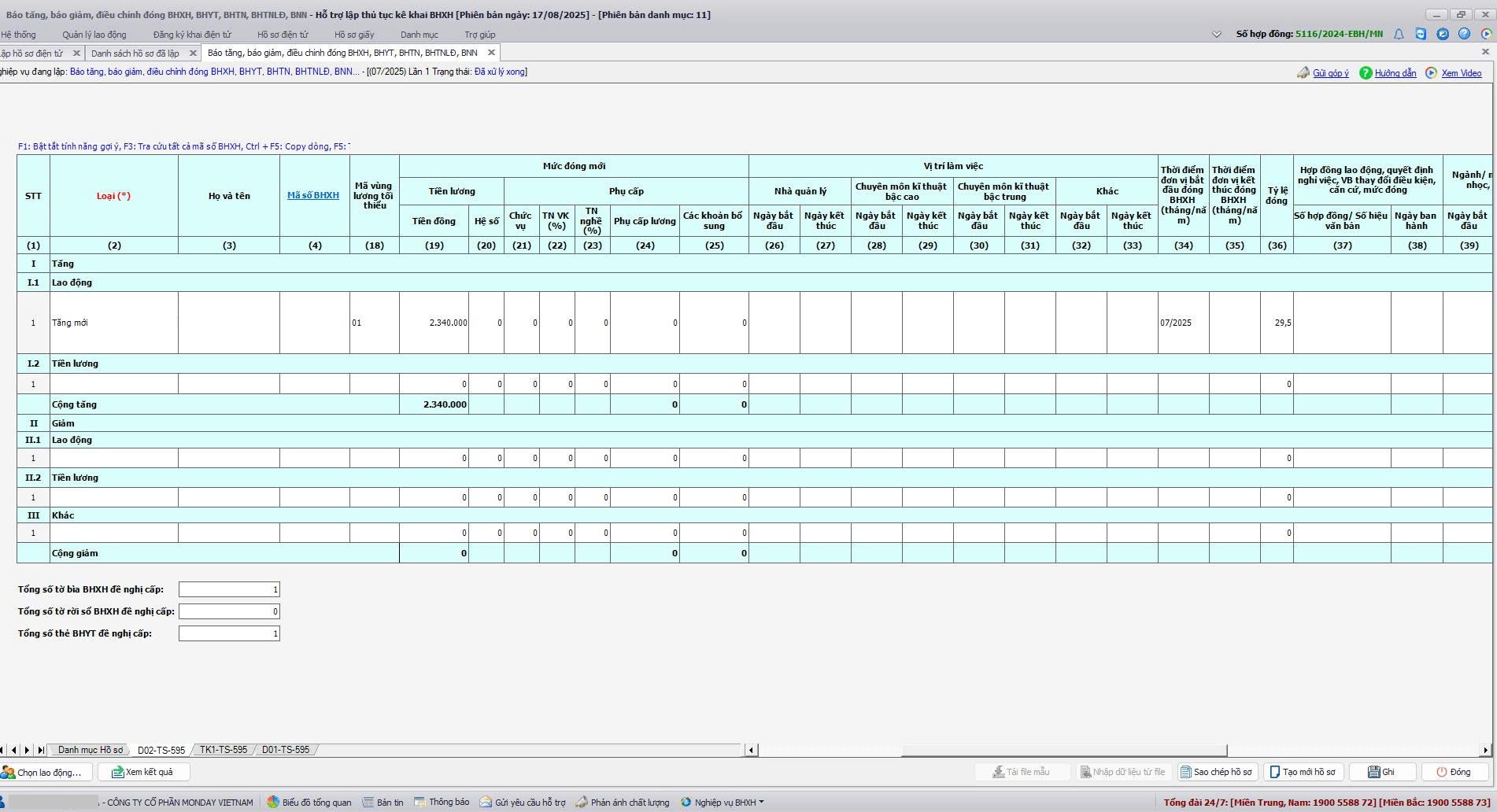
Task: Switch to the TK1-TS-595 sheet tab
Action: pyautogui.click(x=224, y=750)
